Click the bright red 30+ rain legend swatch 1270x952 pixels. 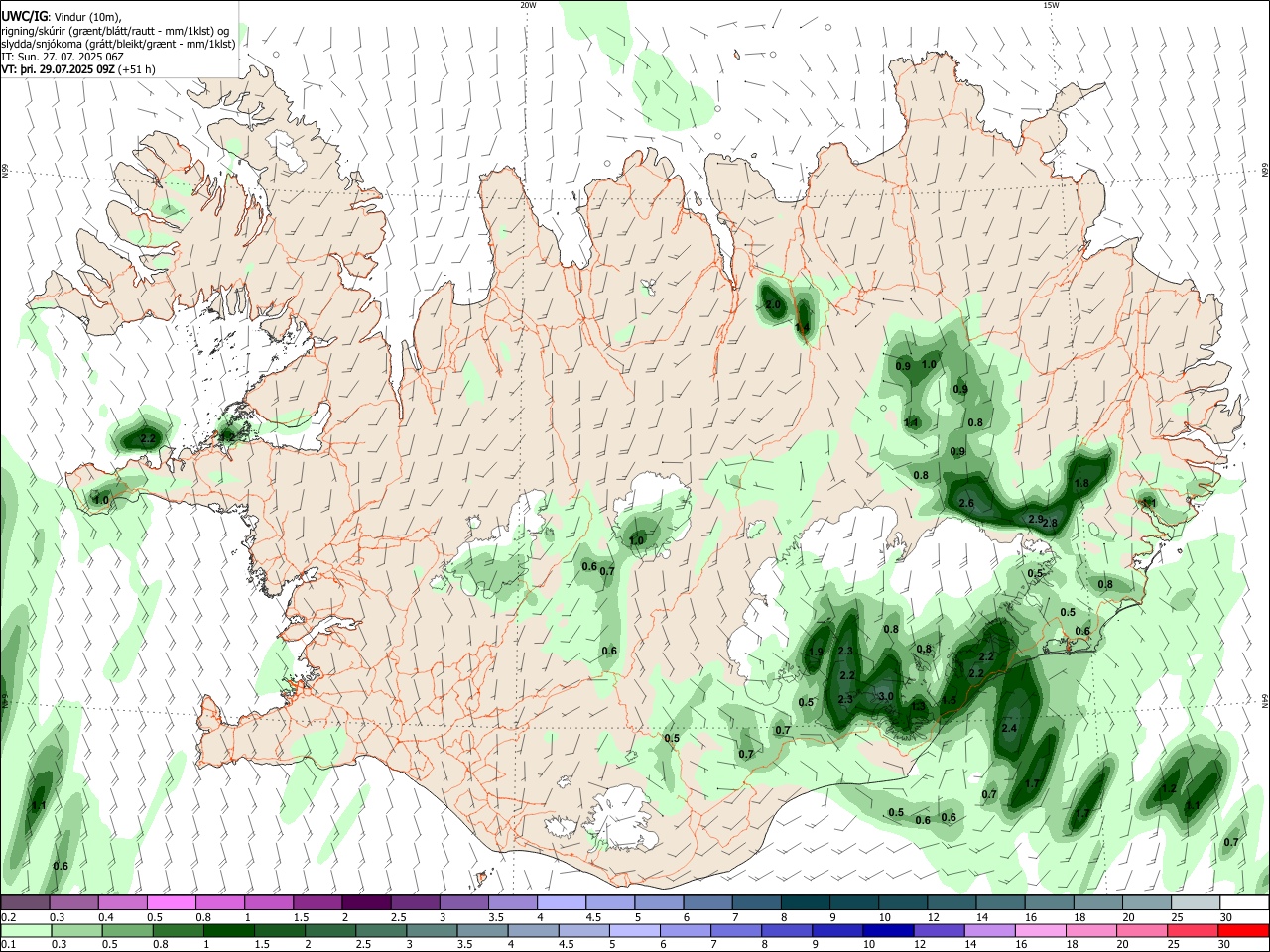(1242, 931)
